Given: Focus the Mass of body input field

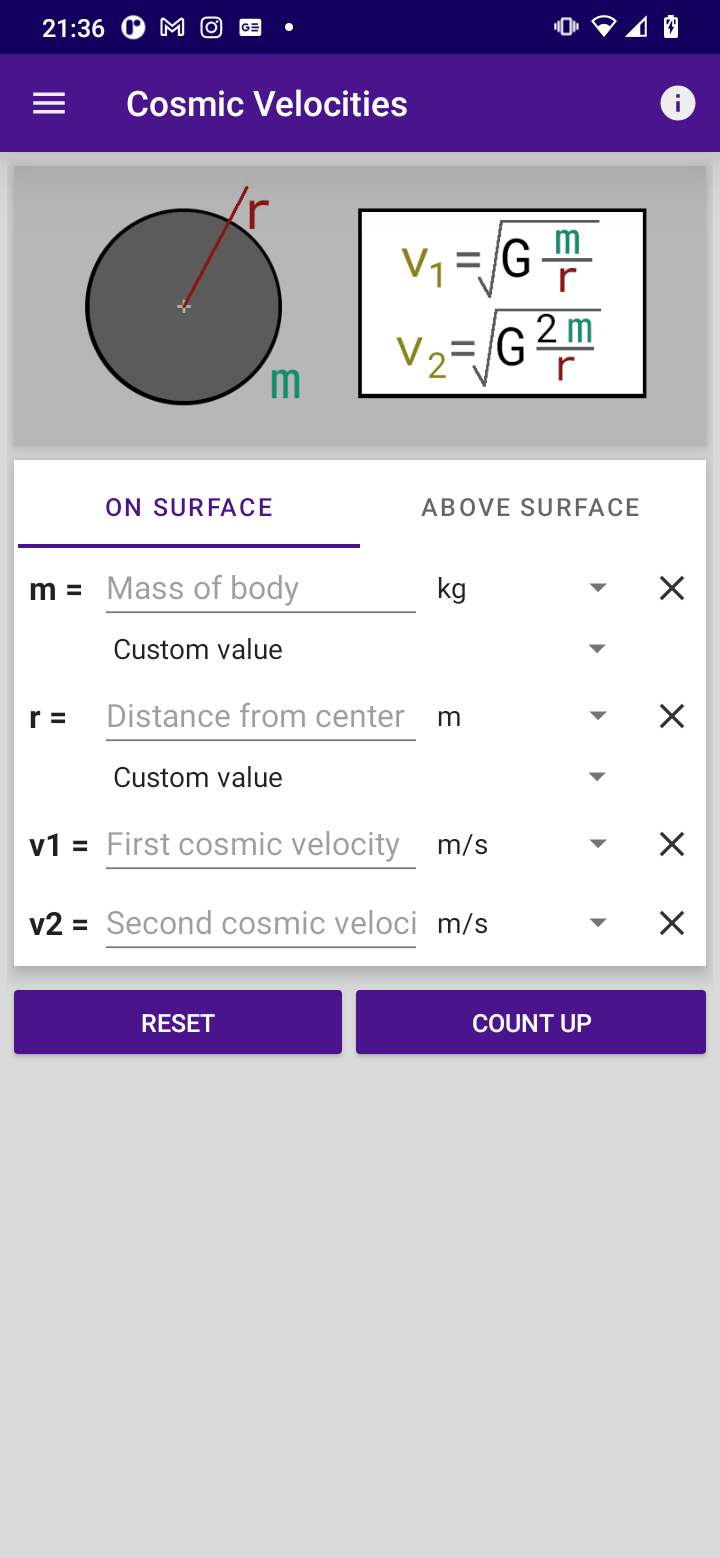Looking at the screenshot, I should tap(261, 588).
